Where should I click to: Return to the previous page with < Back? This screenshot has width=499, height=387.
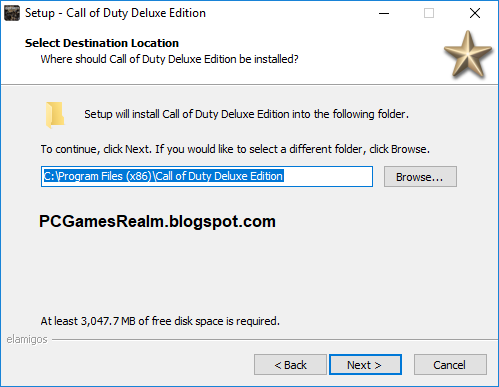click(x=290, y=365)
